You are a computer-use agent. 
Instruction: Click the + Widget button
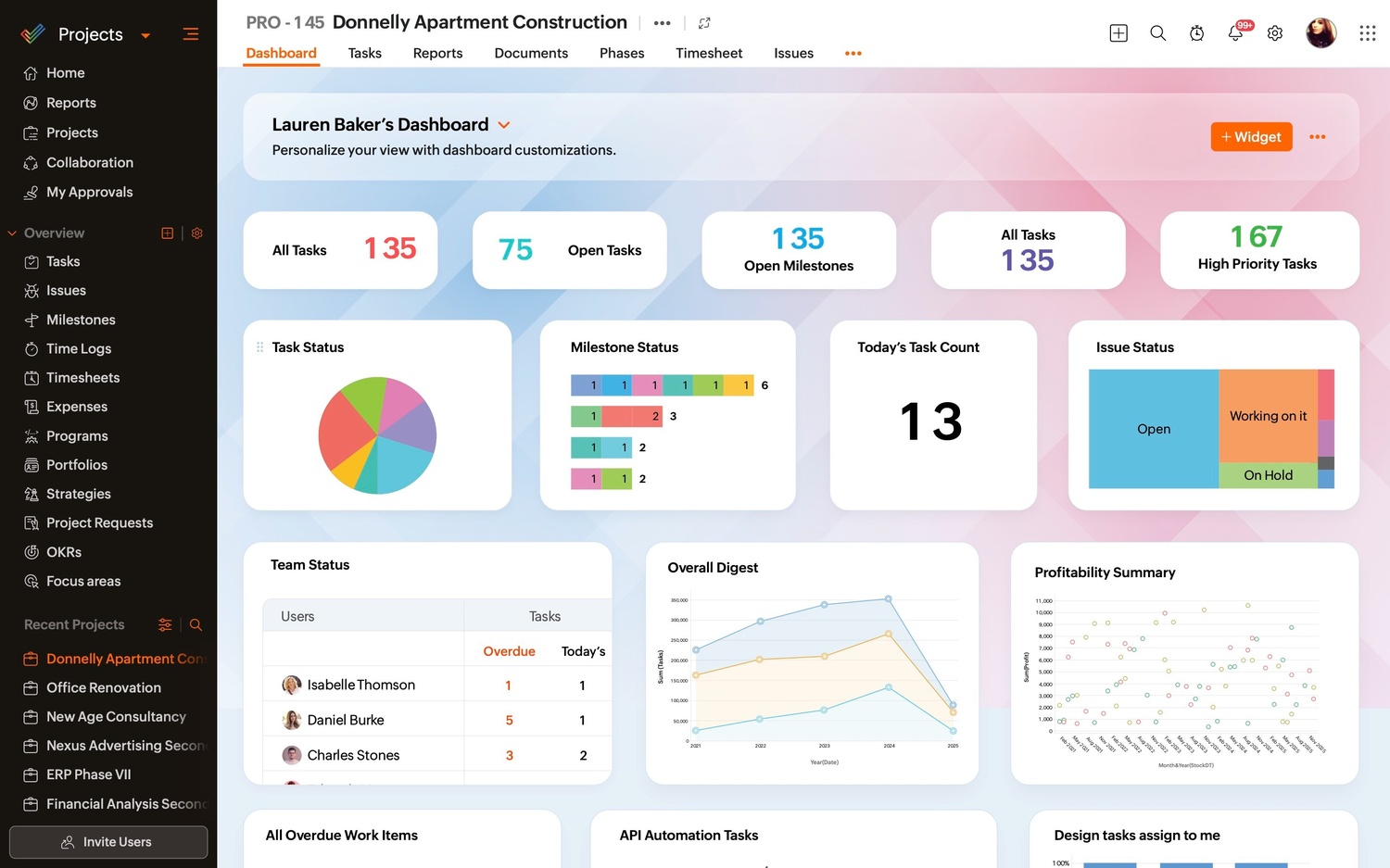point(1251,137)
